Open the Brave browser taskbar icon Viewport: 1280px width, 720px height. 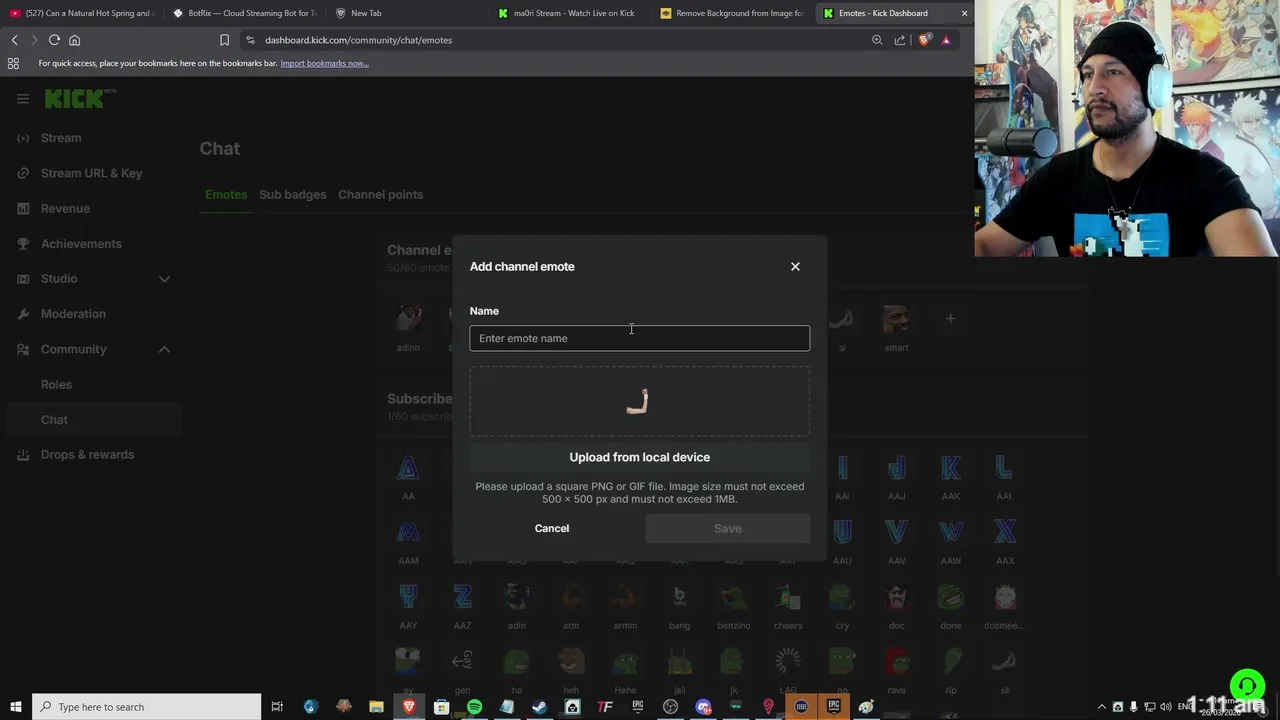pos(409,707)
